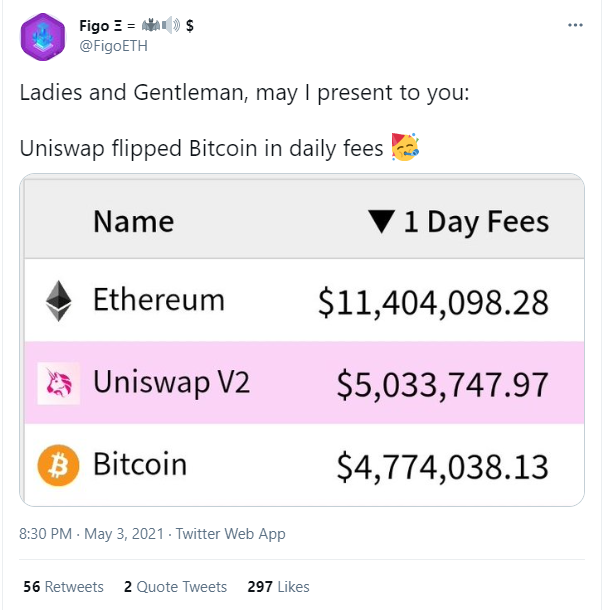602x610 pixels.
Task: Click the Ethereum diamond logo
Action: coord(59,300)
